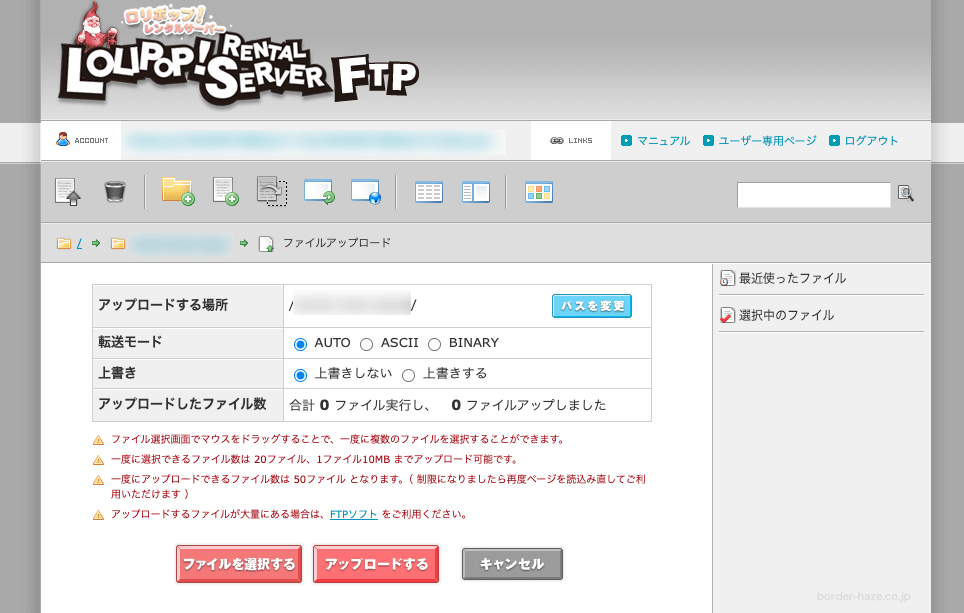This screenshot has width=964, height=613.
Task: Expand the 選択中のファイル panel
Action: point(786,313)
